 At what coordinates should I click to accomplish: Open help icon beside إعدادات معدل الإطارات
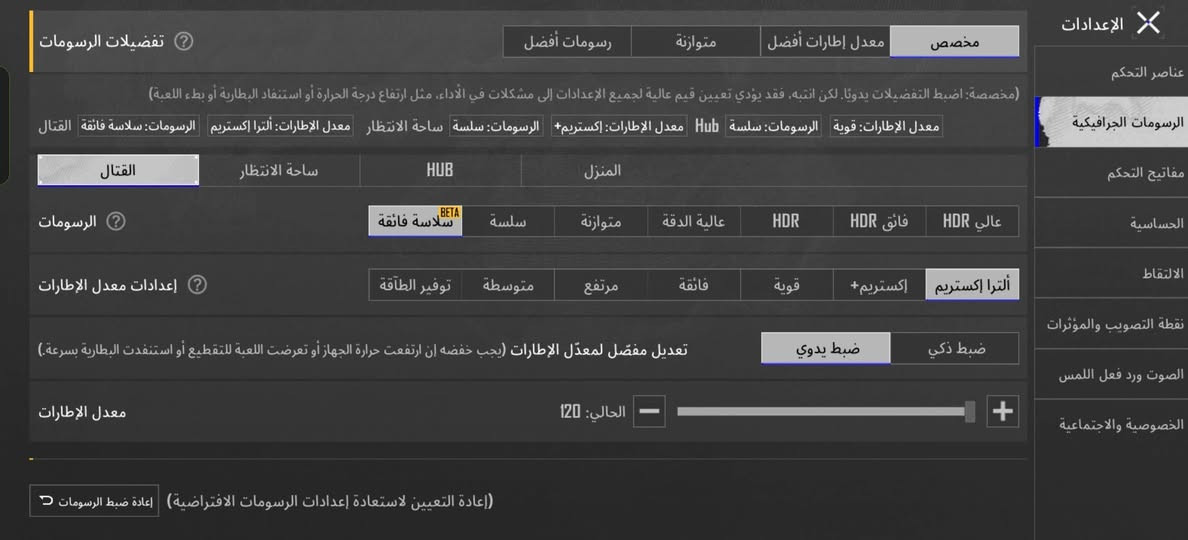[x=197, y=286]
